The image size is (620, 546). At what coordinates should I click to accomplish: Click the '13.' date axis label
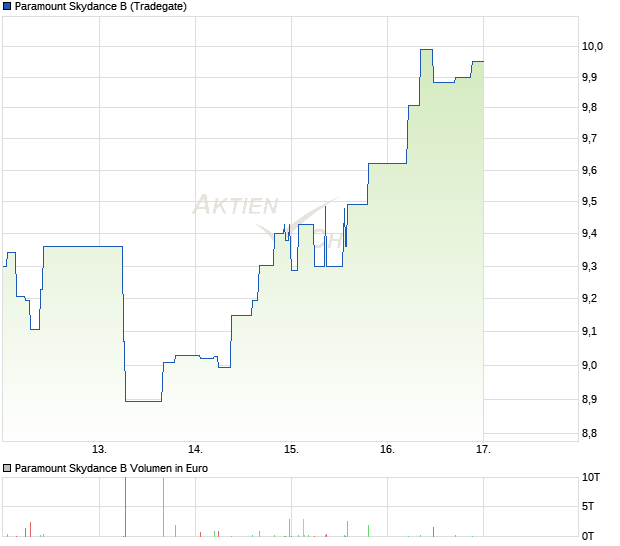[99, 450]
